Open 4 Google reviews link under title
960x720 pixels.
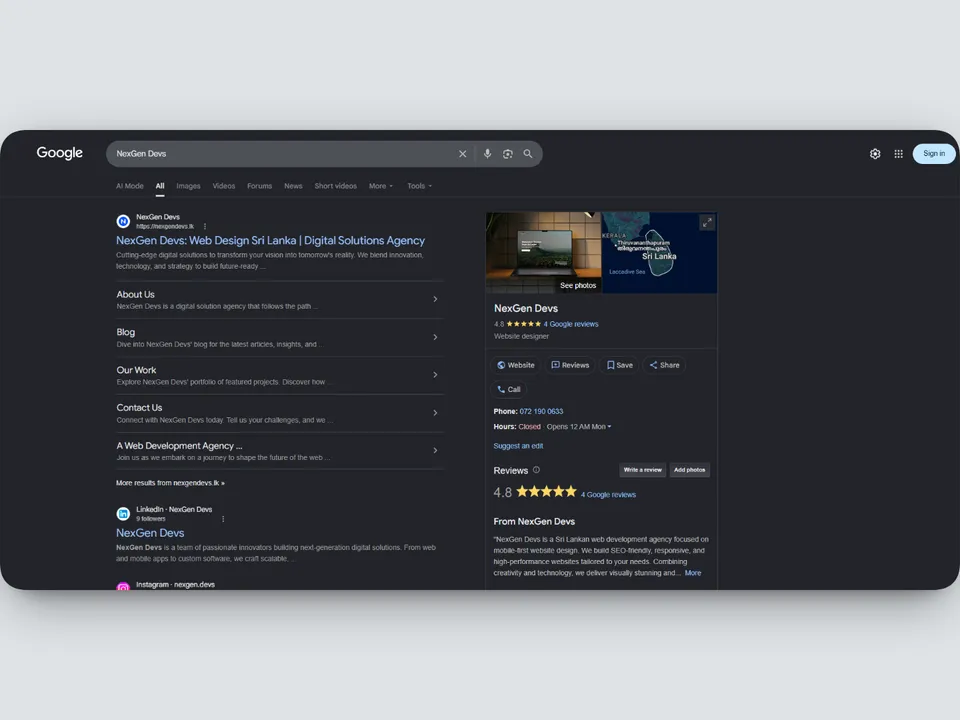571,324
